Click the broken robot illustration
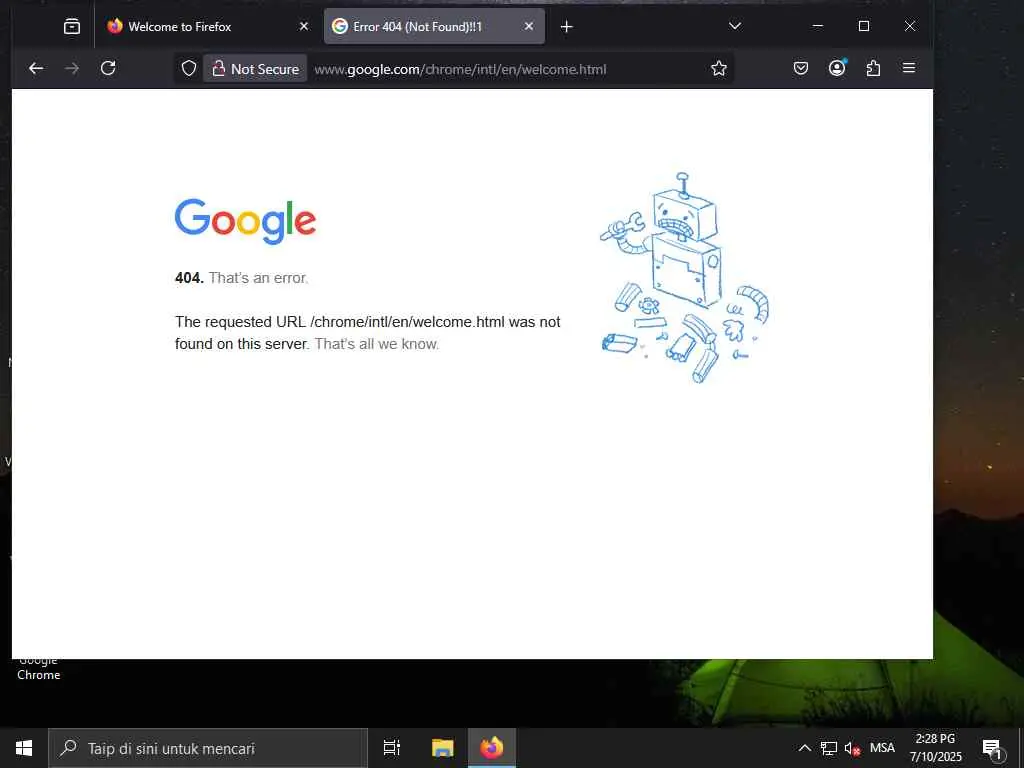Screen dimensions: 1024x768 coord(684,278)
